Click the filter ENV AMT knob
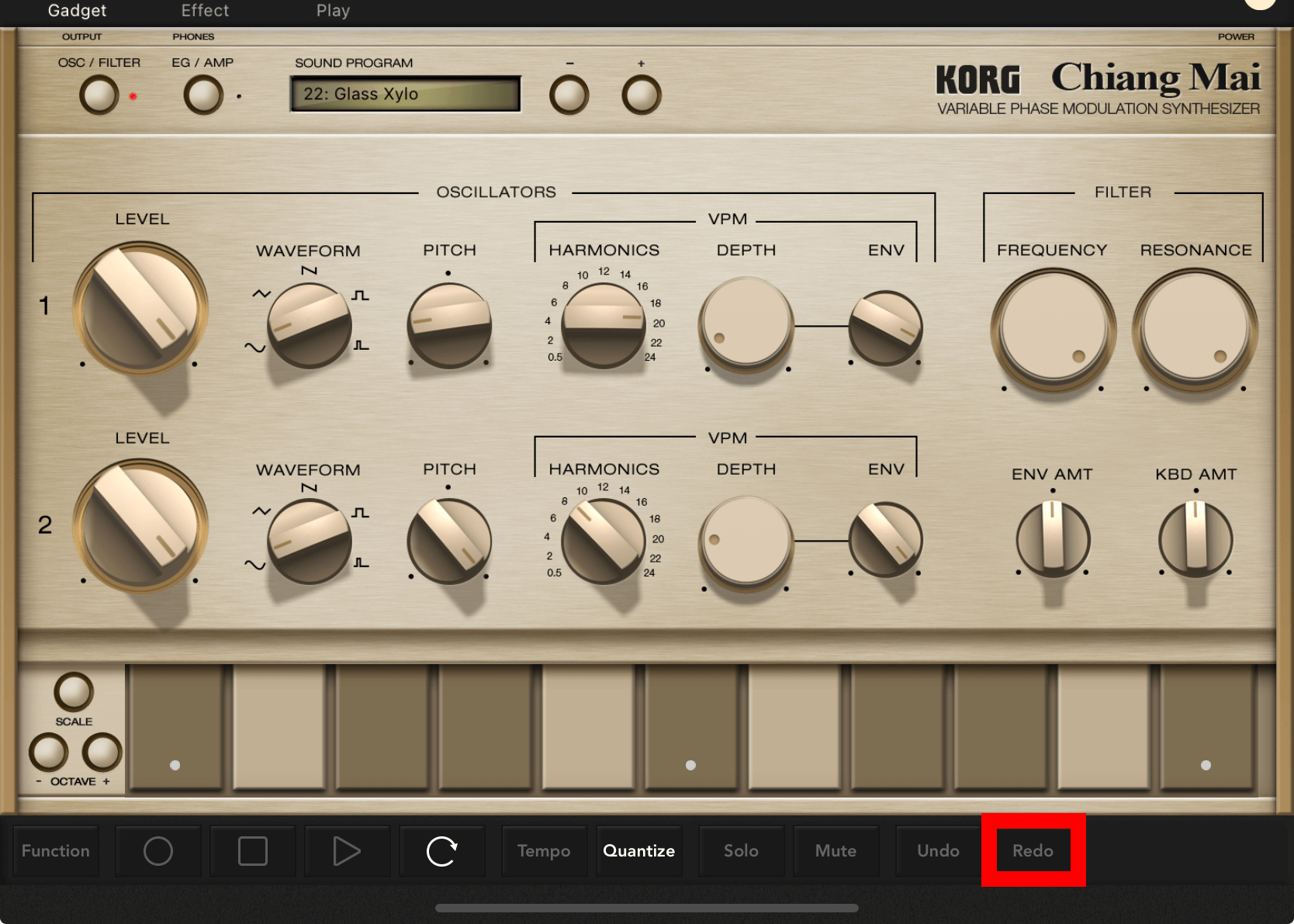Viewport: 1294px width, 924px height. point(1053,538)
